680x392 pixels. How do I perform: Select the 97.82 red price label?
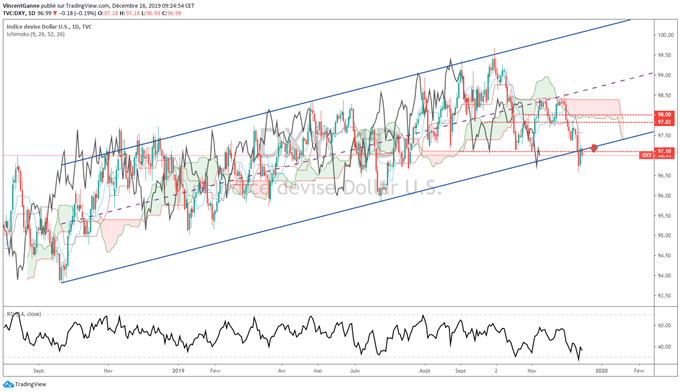click(664, 122)
